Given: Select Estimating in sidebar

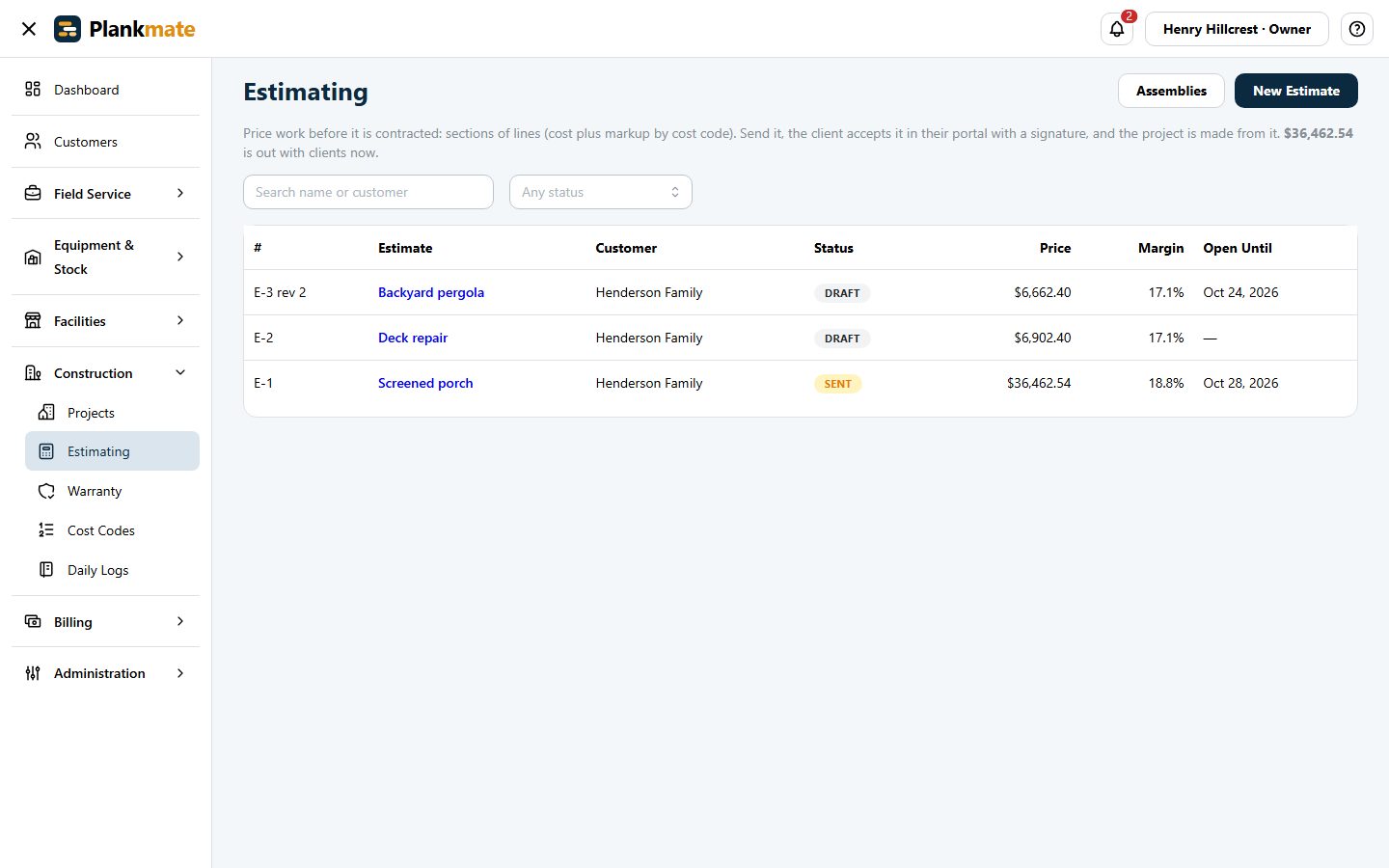Looking at the screenshot, I should 112,451.
